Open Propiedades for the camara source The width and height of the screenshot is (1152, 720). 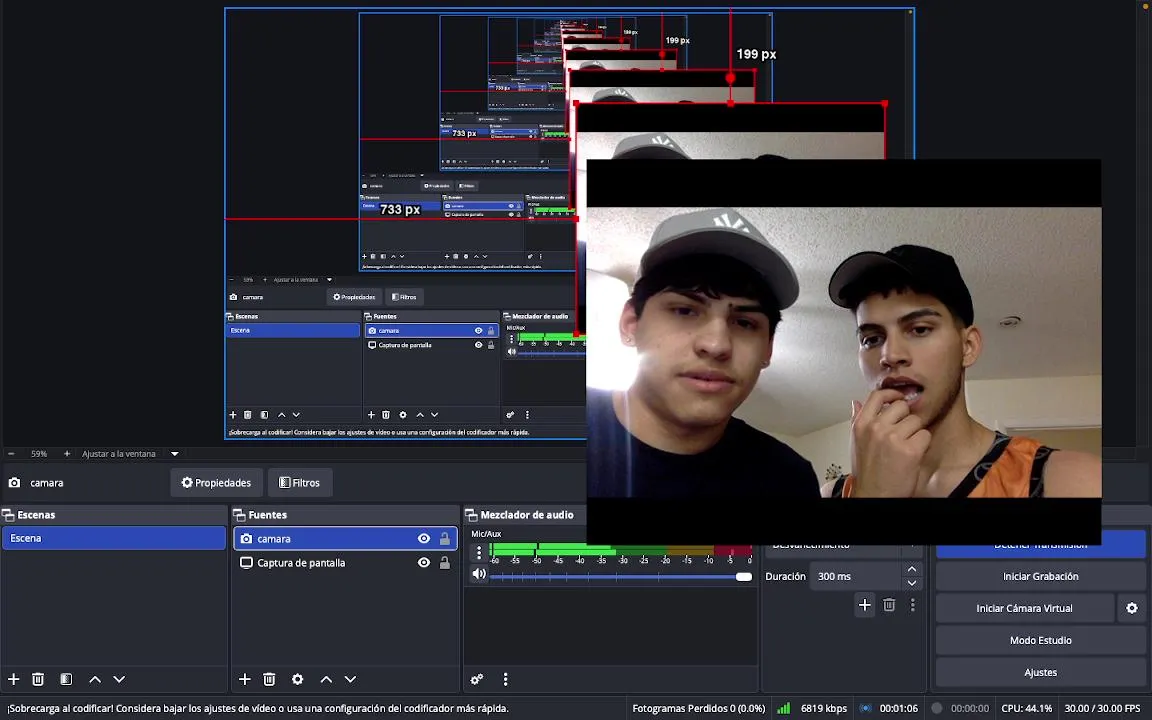click(216, 483)
